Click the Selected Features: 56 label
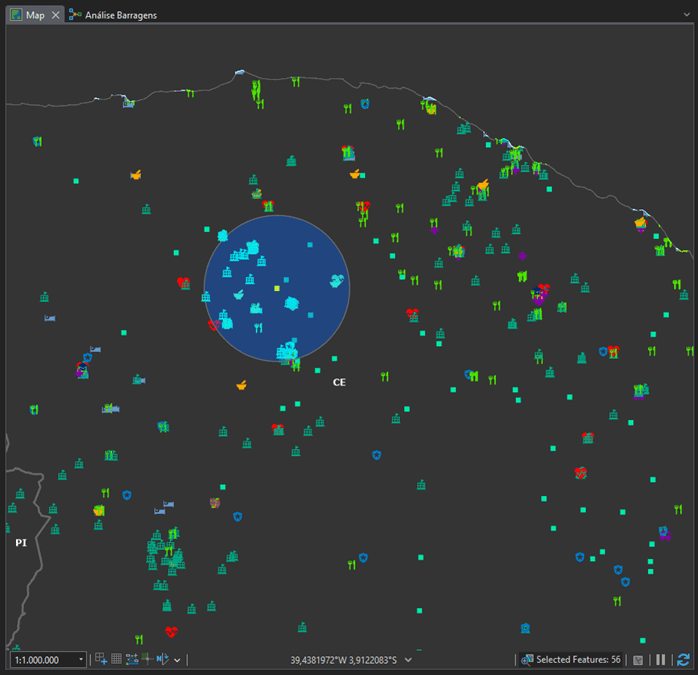This screenshot has width=698, height=675. point(578,660)
